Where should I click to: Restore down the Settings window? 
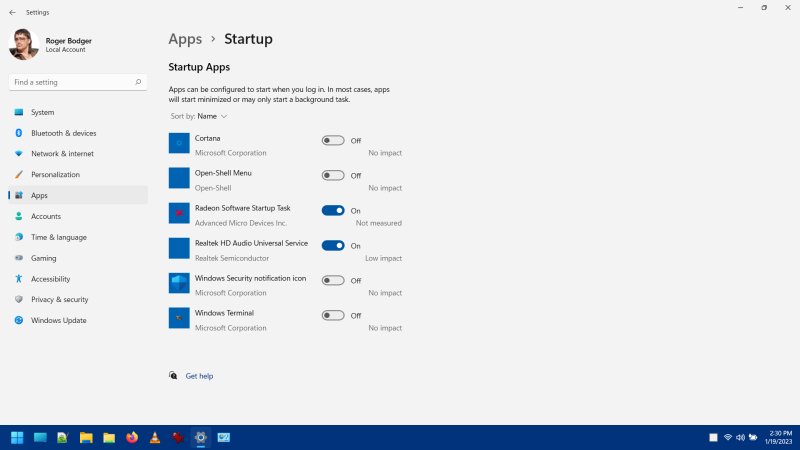(764, 8)
